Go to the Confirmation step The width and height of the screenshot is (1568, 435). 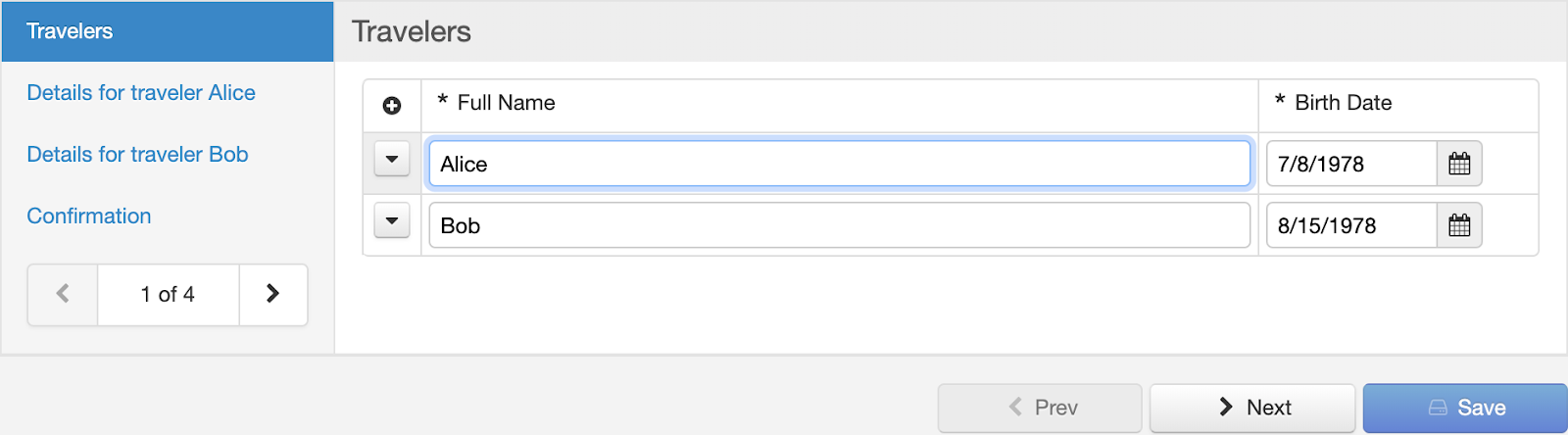click(89, 217)
